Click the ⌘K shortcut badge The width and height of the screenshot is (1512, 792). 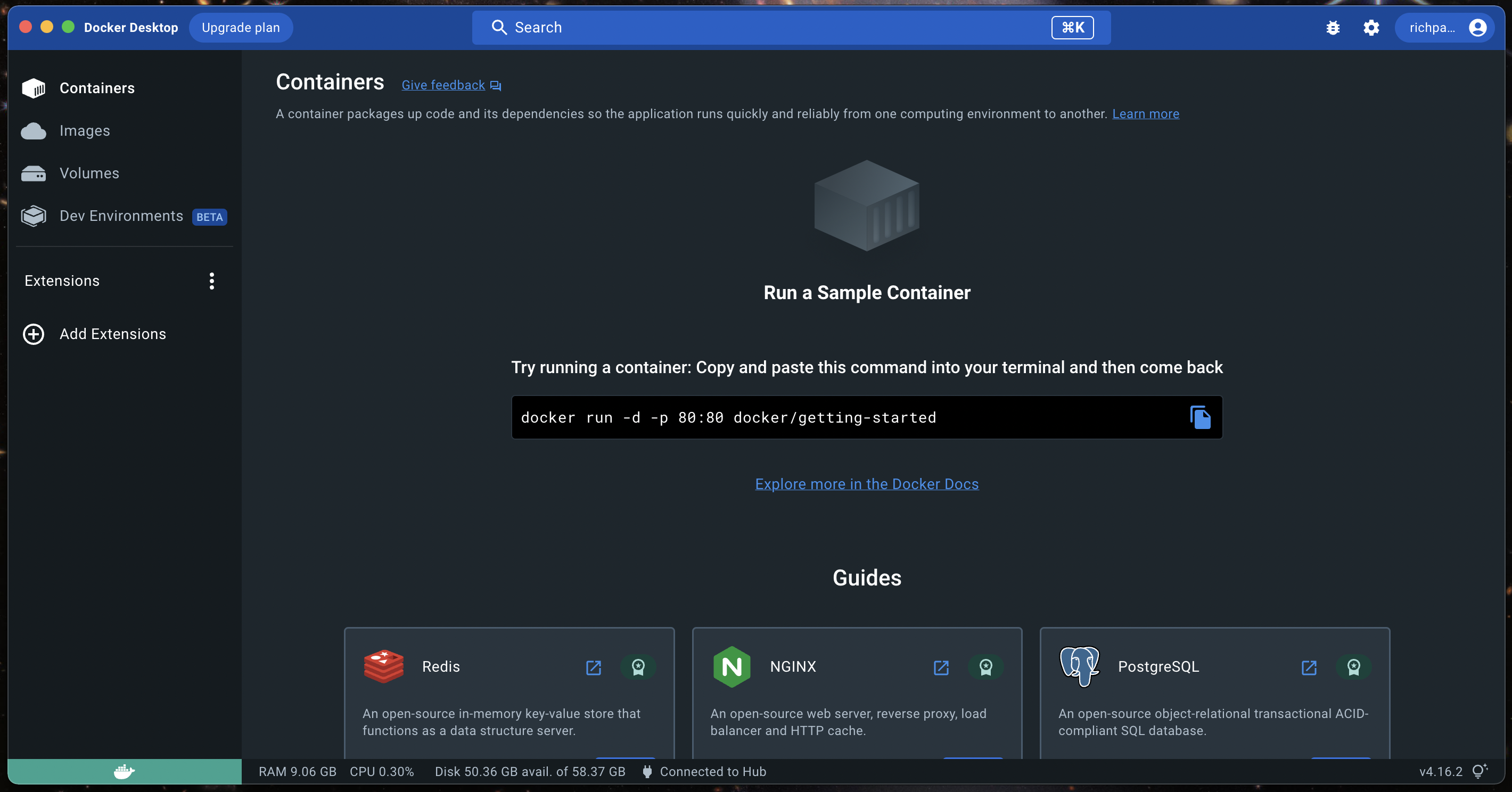point(1072,28)
